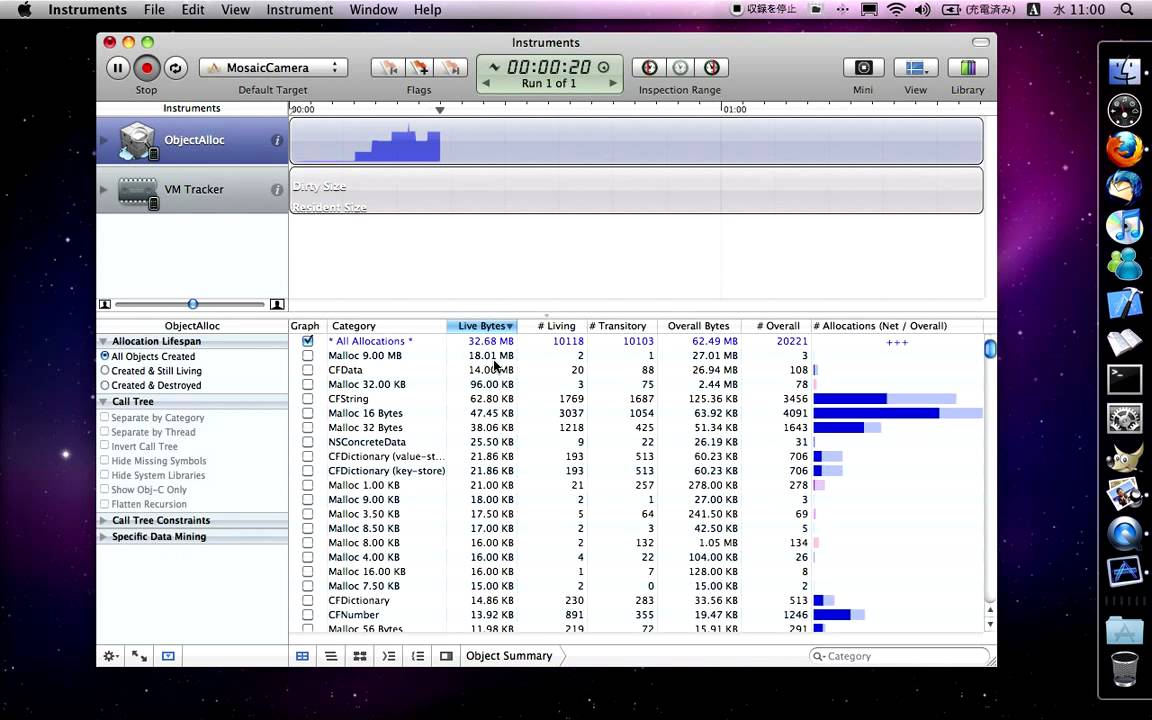Open Firefox from the Dock

[x=1125, y=149]
